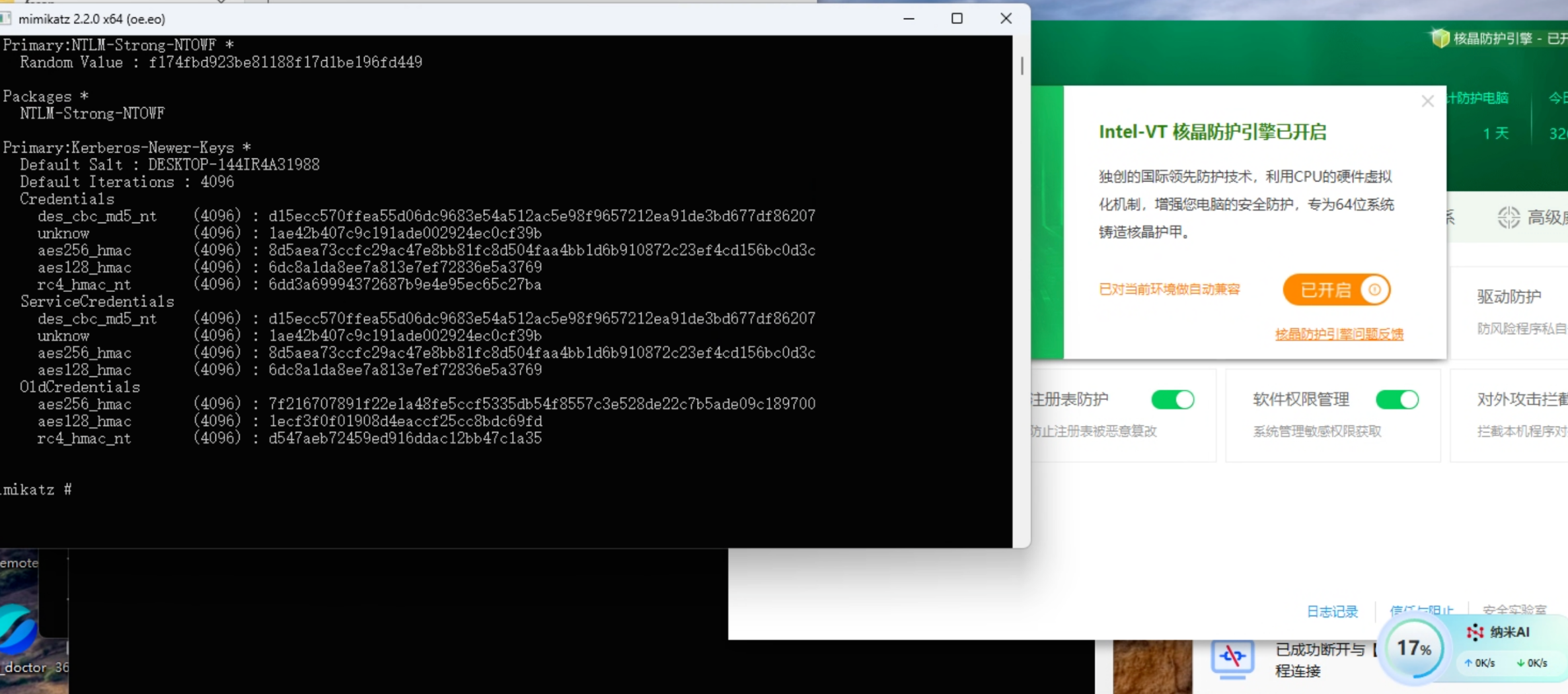
Task: Click the round icon beside 高级 tab
Action: pyautogui.click(x=1509, y=217)
